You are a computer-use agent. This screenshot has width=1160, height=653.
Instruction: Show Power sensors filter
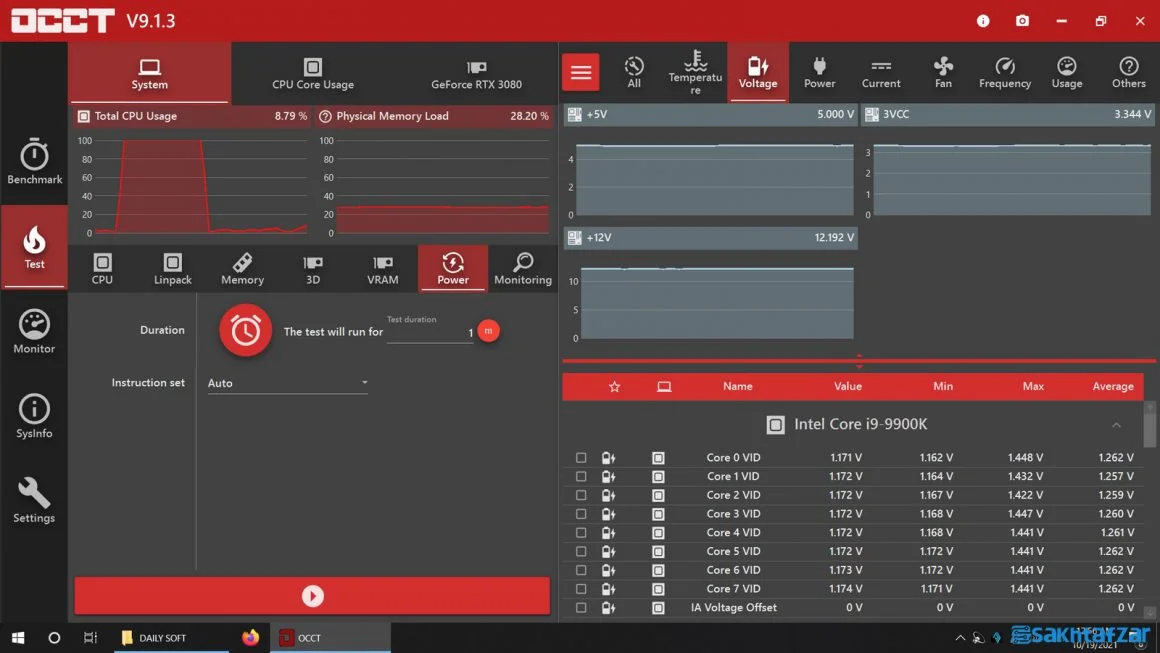820,72
